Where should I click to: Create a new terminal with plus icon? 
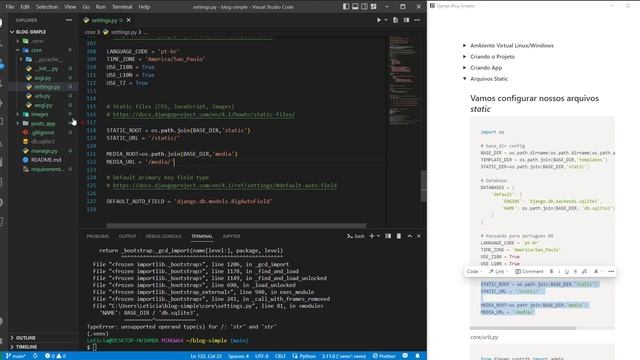pyautogui.click(x=371, y=236)
